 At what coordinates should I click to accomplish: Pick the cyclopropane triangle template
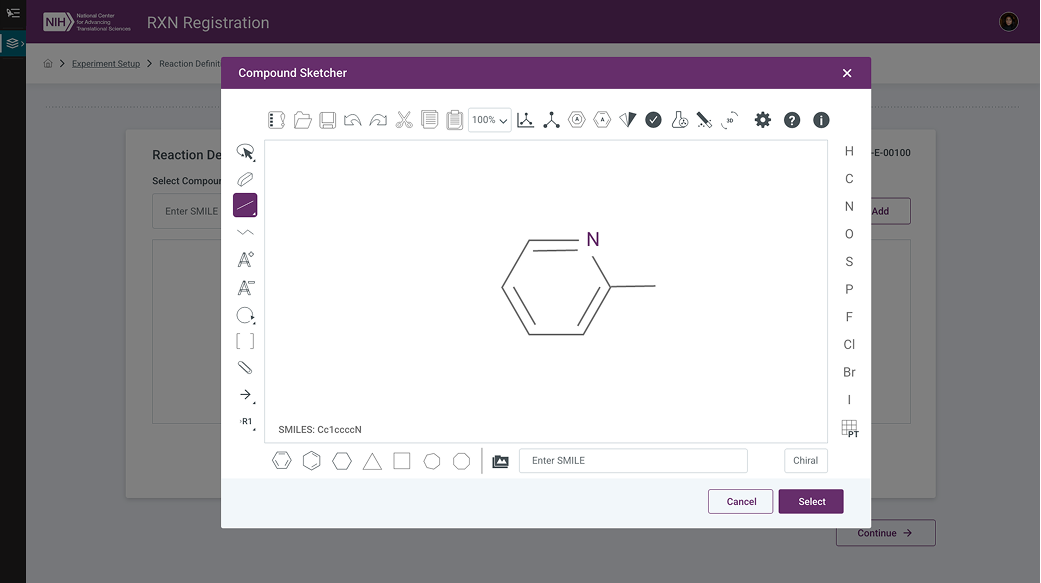pyautogui.click(x=372, y=461)
